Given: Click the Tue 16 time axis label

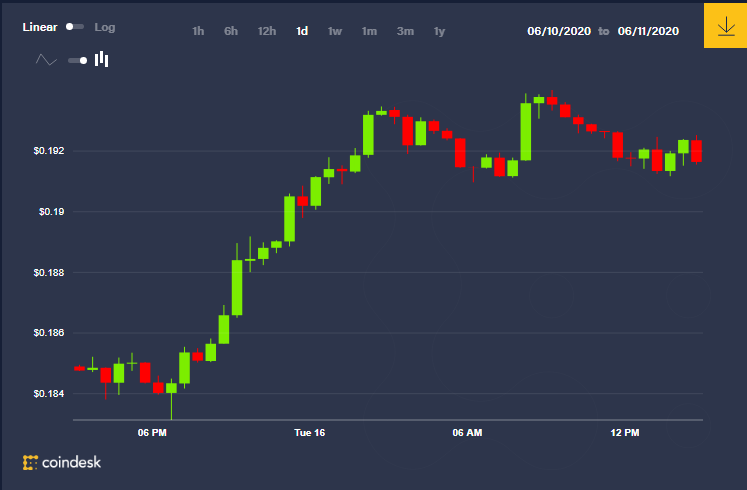Looking at the screenshot, I should click(310, 432).
